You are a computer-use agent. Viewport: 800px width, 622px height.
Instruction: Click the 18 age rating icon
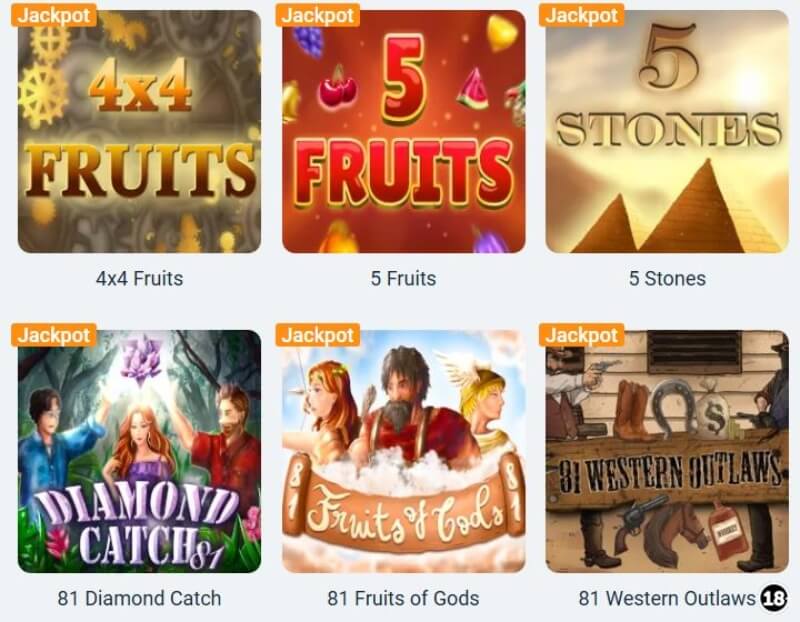click(x=773, y=598)
